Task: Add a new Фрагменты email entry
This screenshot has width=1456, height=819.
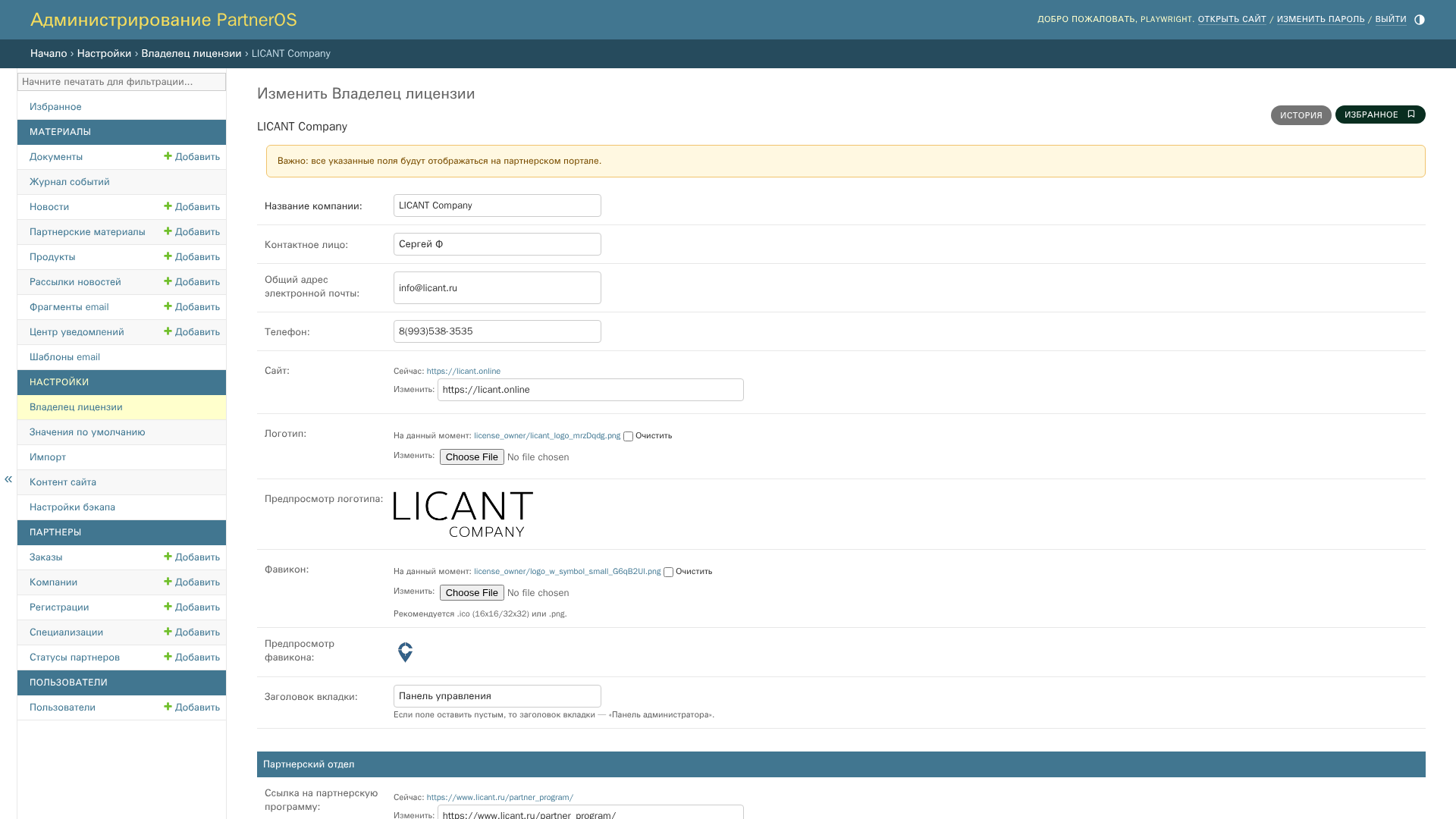Action: tap(192, 307)
